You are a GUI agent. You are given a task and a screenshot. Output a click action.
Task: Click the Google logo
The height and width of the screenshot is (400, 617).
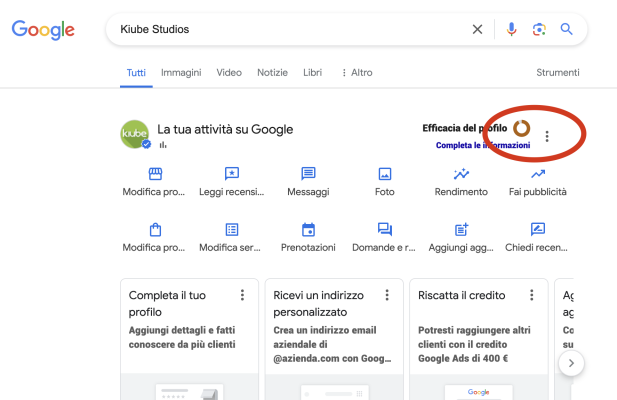click(43, 29)
